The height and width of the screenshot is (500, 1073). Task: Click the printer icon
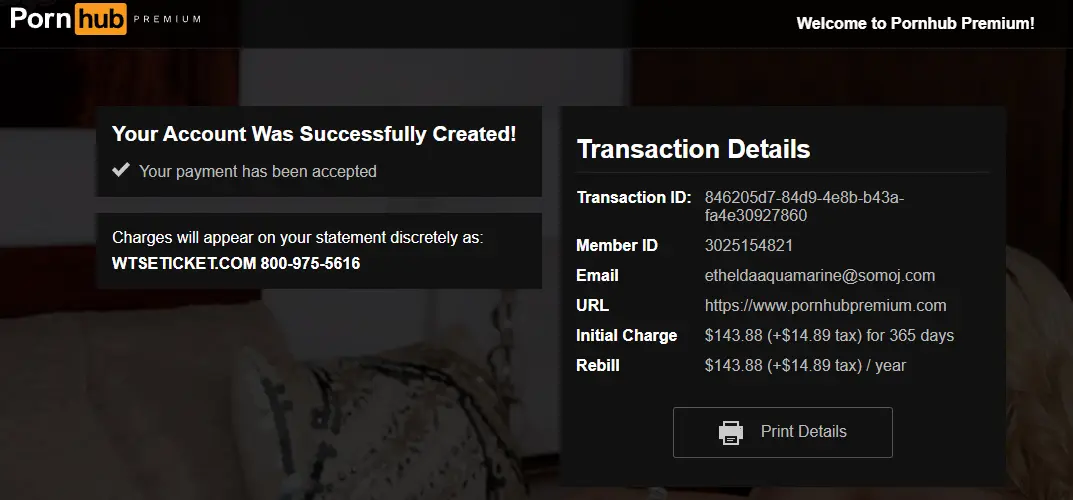tap(731, 432)
